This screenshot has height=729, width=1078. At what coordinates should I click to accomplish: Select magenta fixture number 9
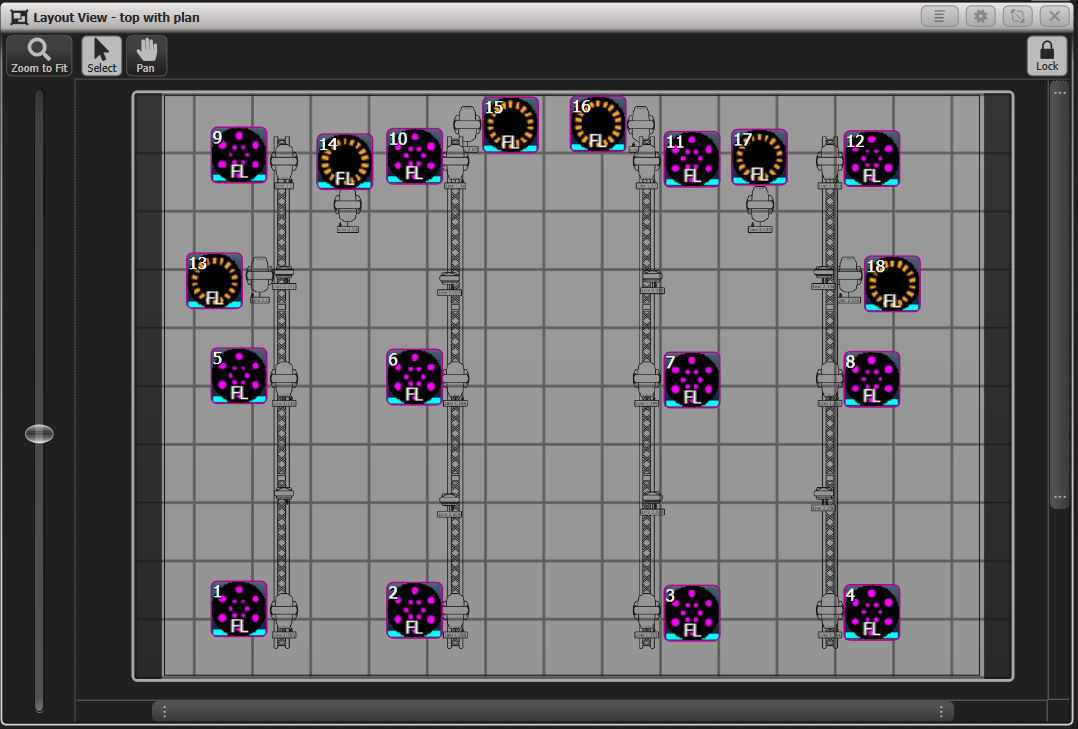pyautogui.click(x=239, y=155)
